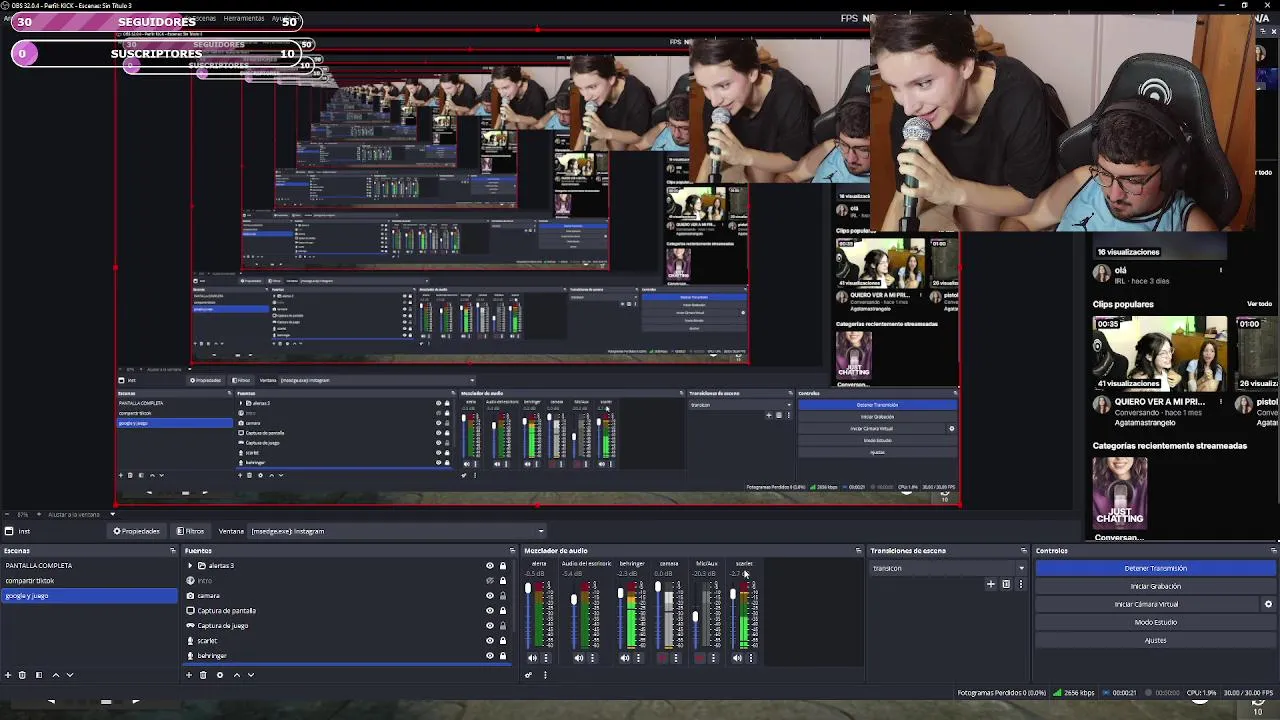
Task: Click Just Chatting category thumbnail in preview
Action: coord(1120,491)
